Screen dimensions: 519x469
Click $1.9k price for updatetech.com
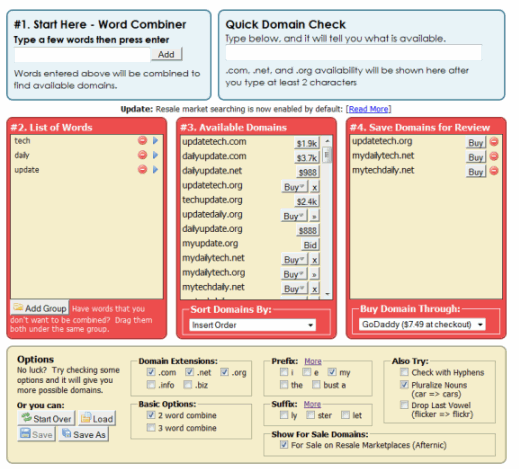coord(307,143)
